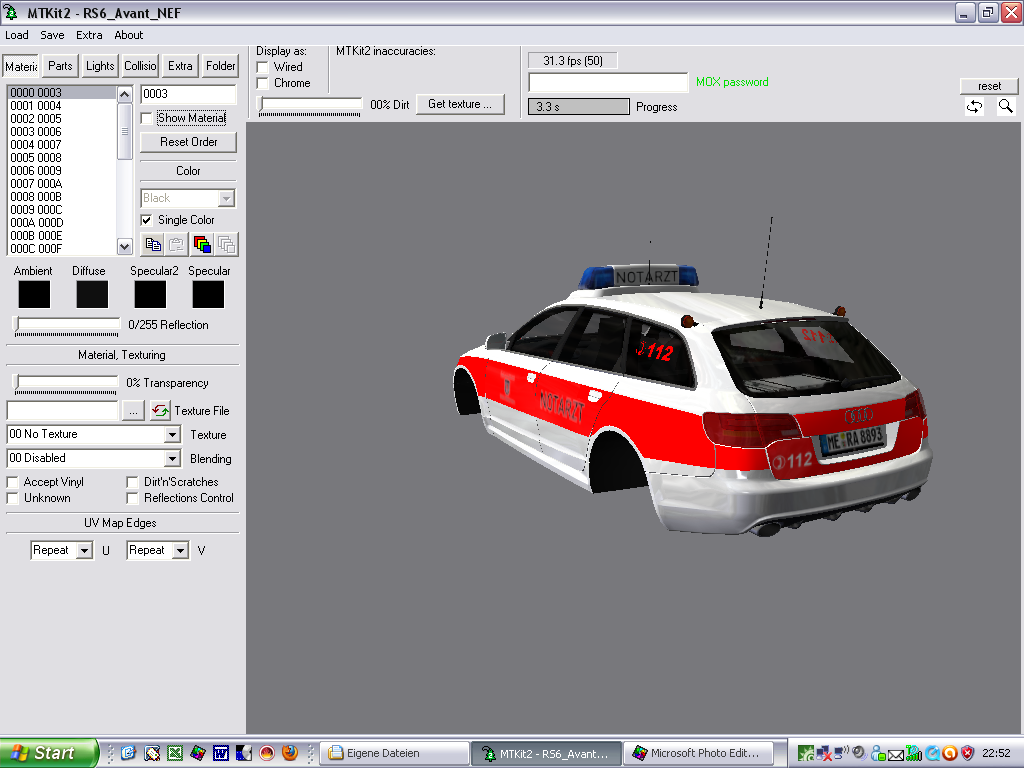The height and width of the screenshot is (768, 1024).
Task: Switch to the Folder tab
Action: pos(221,66)
